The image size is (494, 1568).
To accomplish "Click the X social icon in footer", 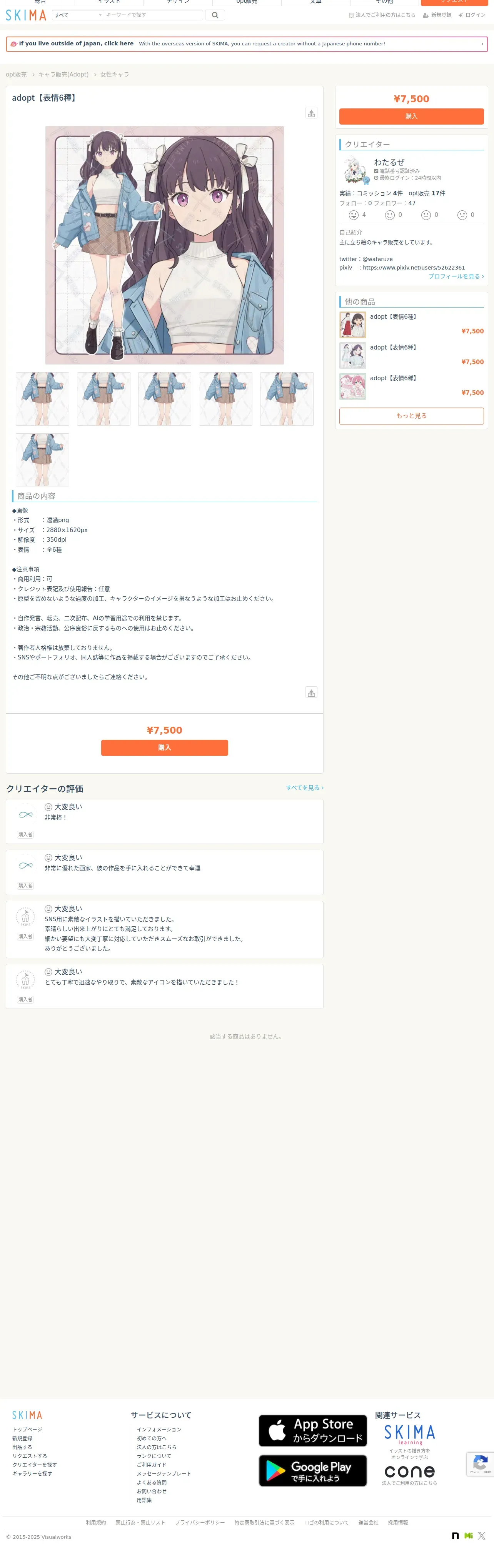I will (x=482, y=1536).
